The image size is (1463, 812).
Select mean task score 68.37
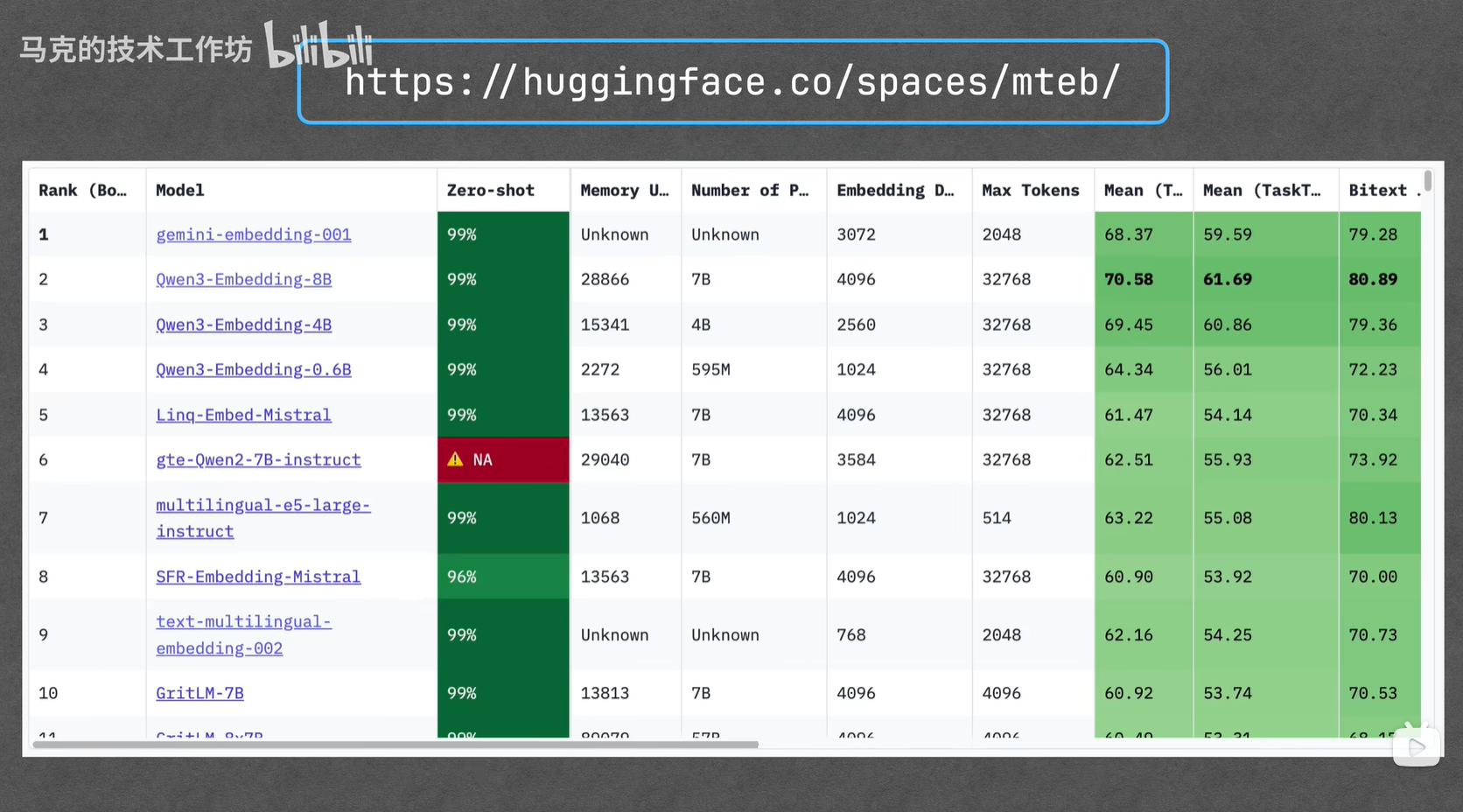1129,234
